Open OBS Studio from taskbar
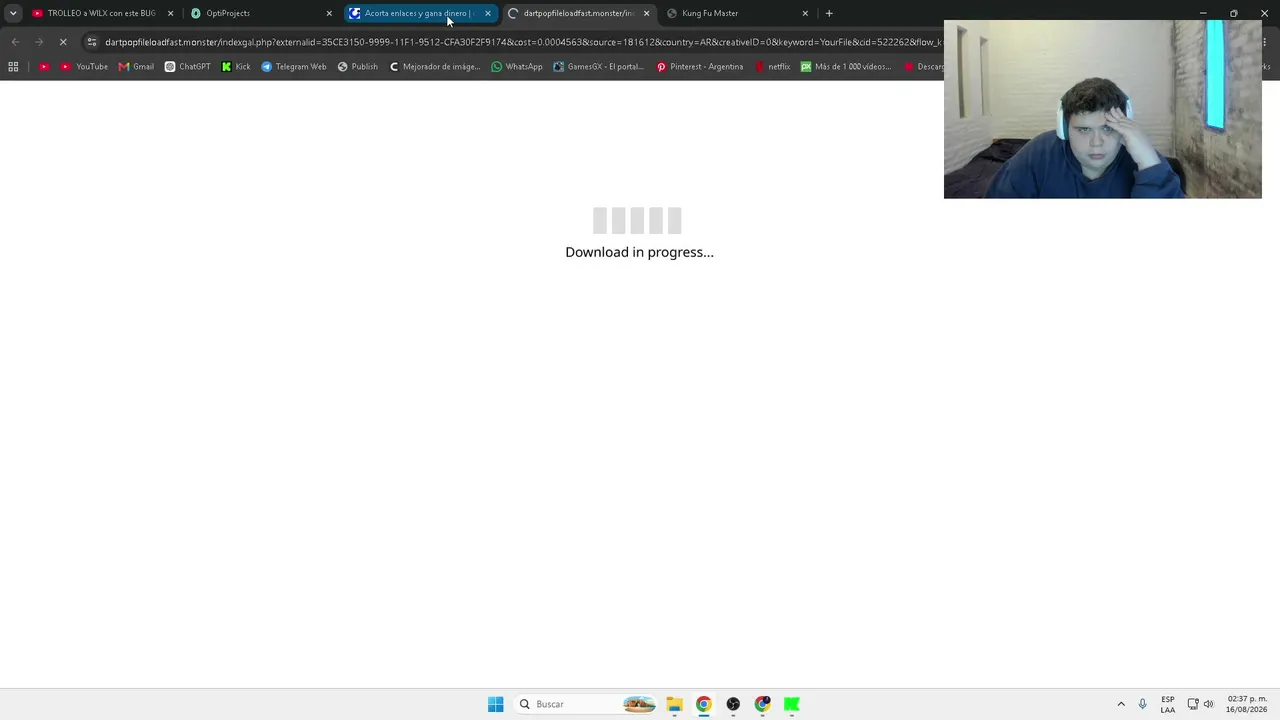 (733, 704)
